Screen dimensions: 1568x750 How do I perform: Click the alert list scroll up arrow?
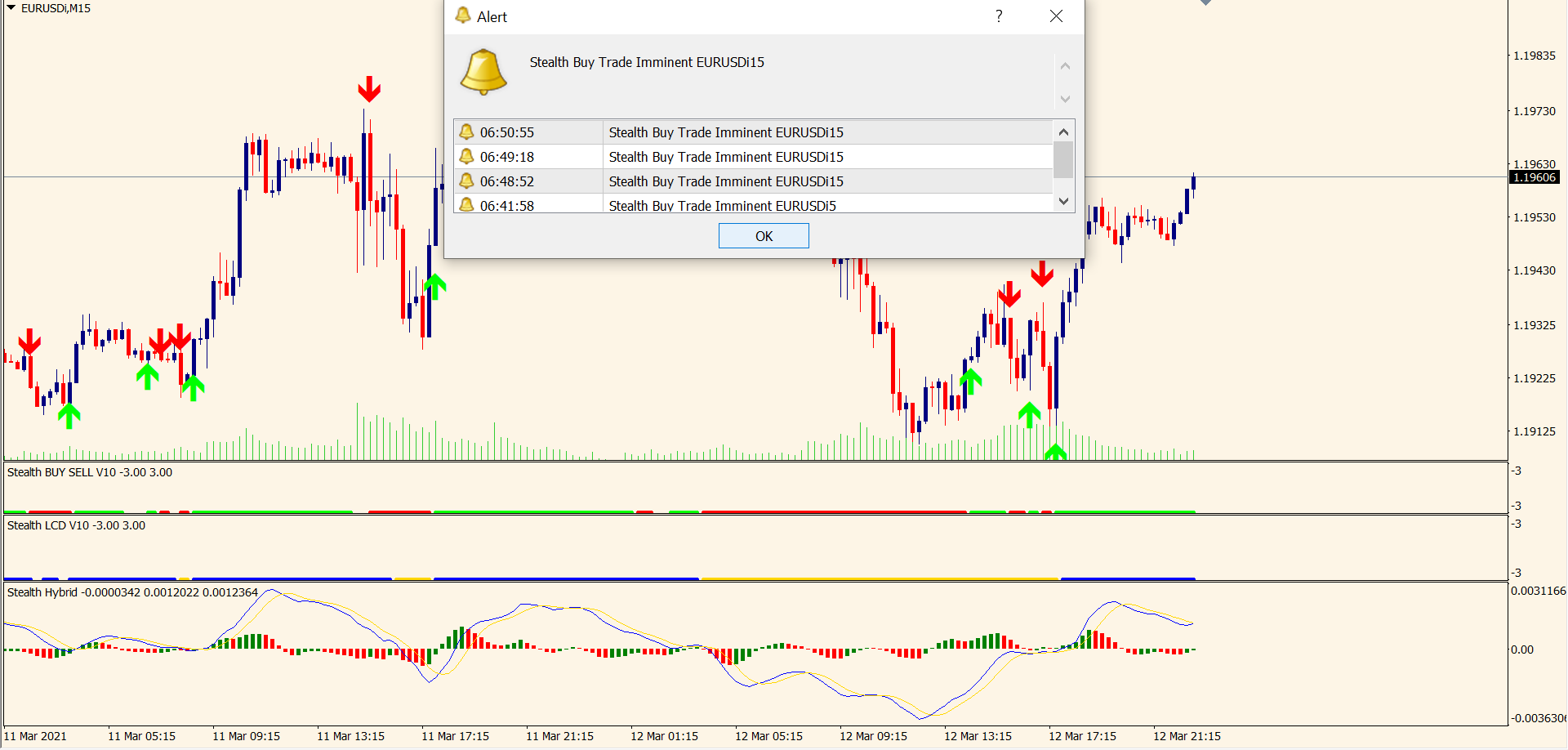pos(1063,132)
